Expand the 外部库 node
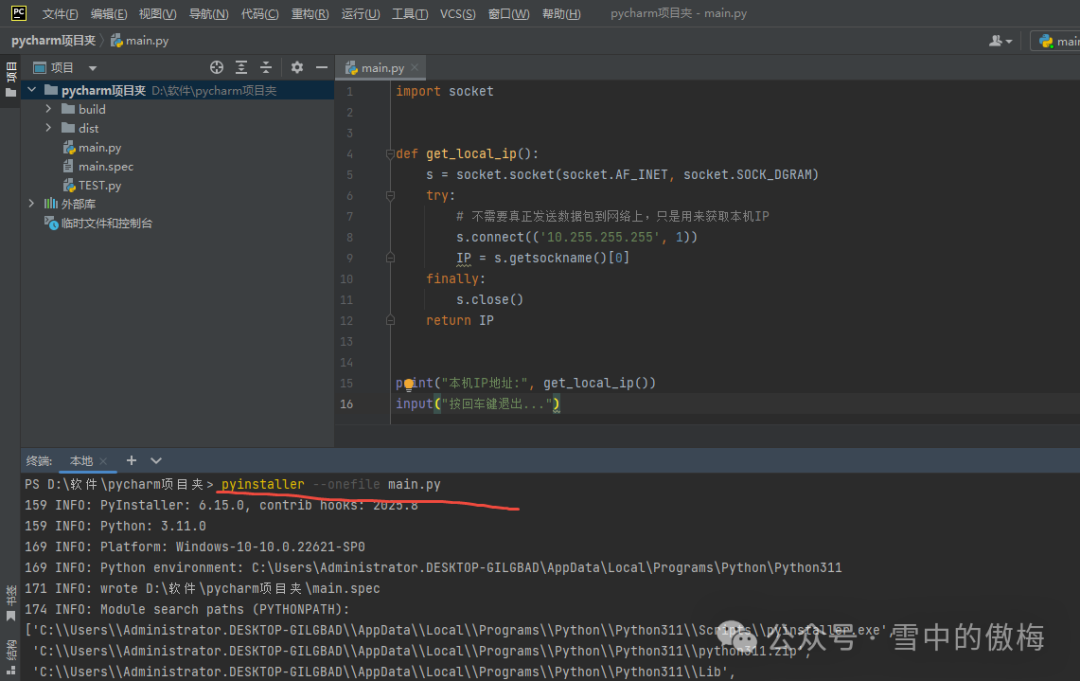Viewport: 1080px width, 681px height. (32, 203)
